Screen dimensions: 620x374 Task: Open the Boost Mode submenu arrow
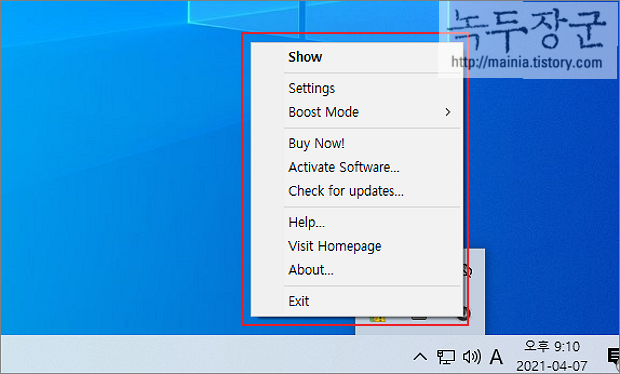tap(448, 112)
